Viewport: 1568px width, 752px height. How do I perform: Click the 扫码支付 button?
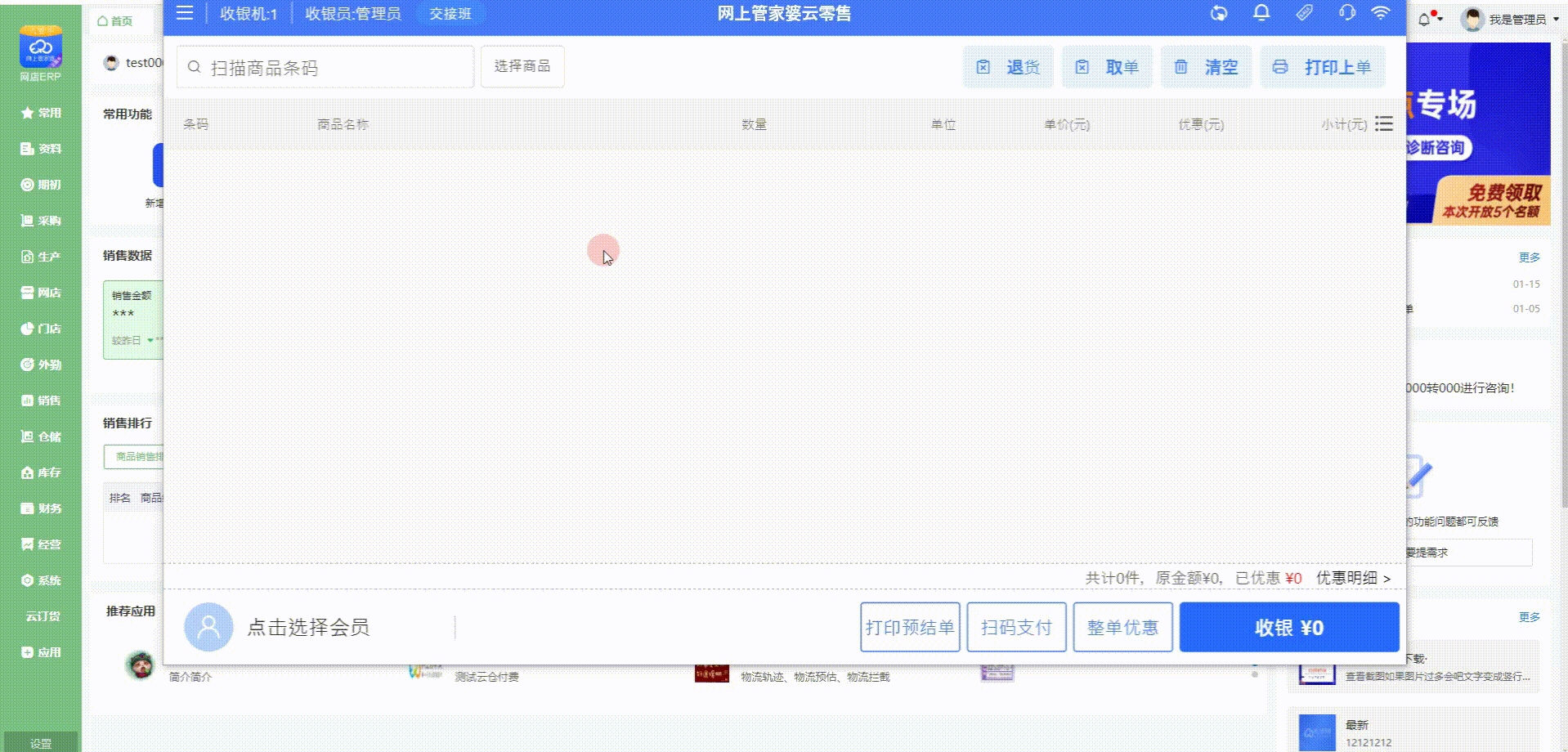click(x=1016, y=627)
